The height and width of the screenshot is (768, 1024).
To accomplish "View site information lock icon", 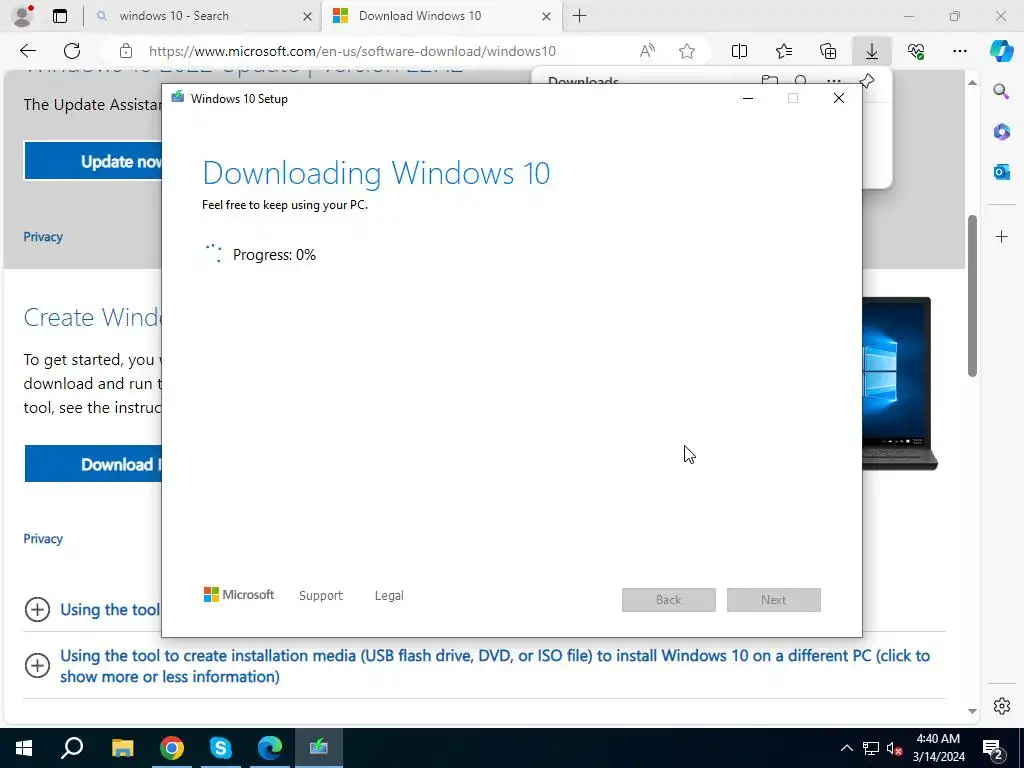I will coord(126,51).
